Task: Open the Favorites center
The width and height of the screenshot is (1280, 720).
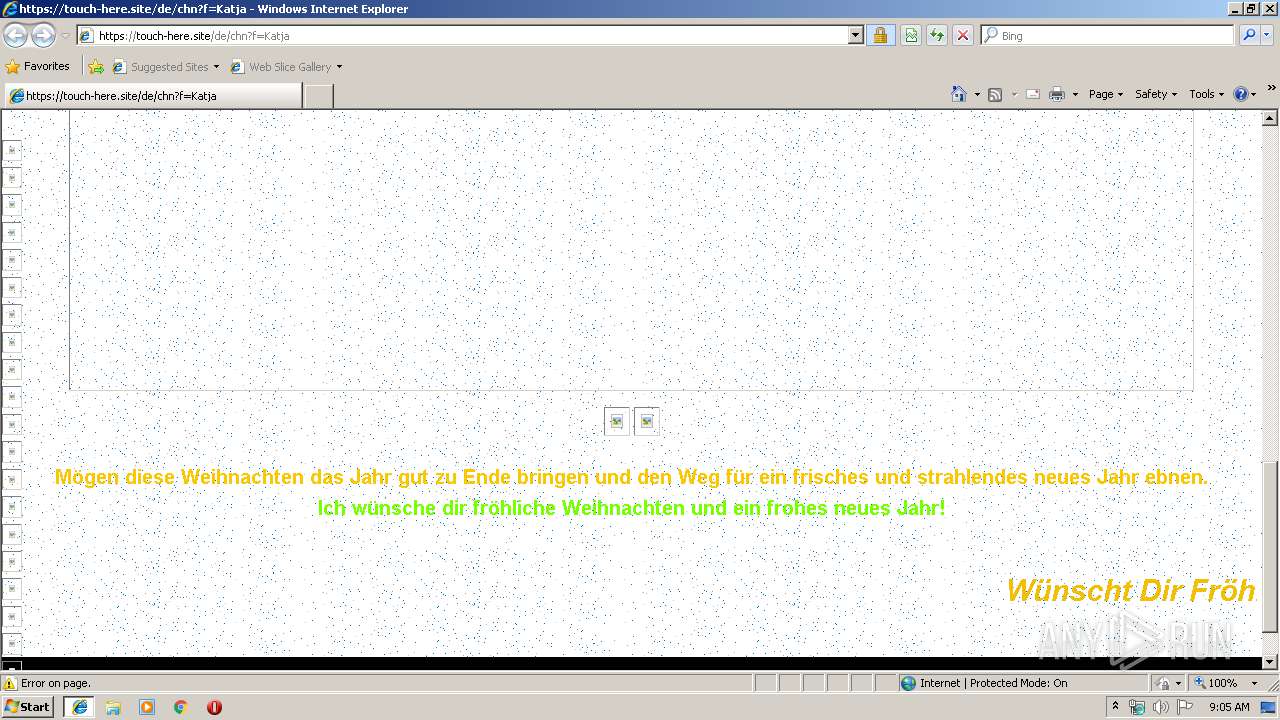Action: click(x=38, y=66)
